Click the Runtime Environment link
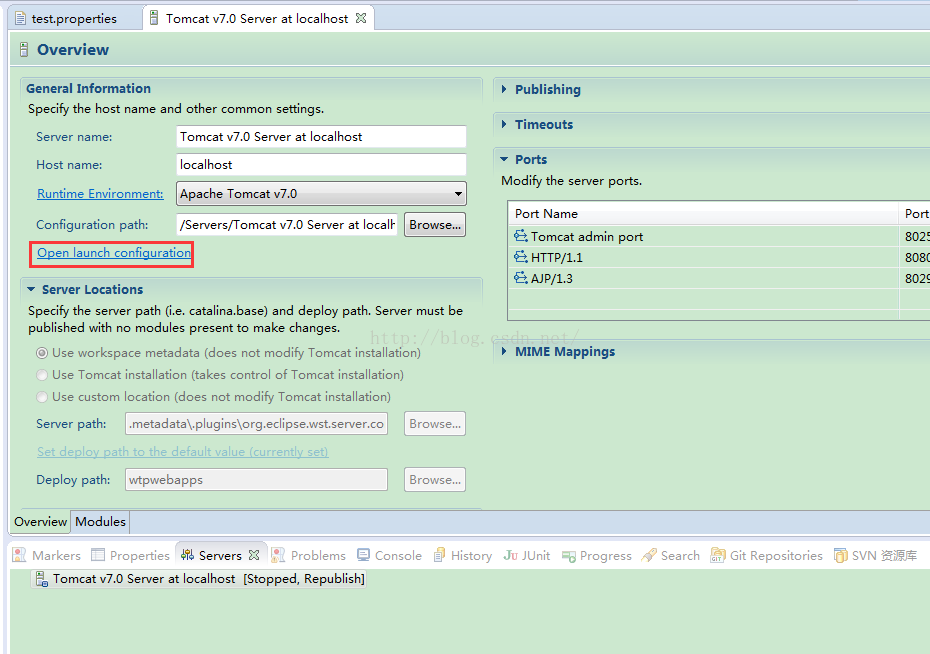 click(x=100, y=193)
